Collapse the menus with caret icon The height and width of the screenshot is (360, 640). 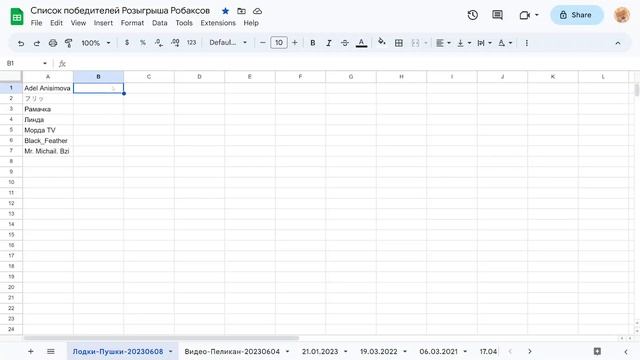(618, 43)
